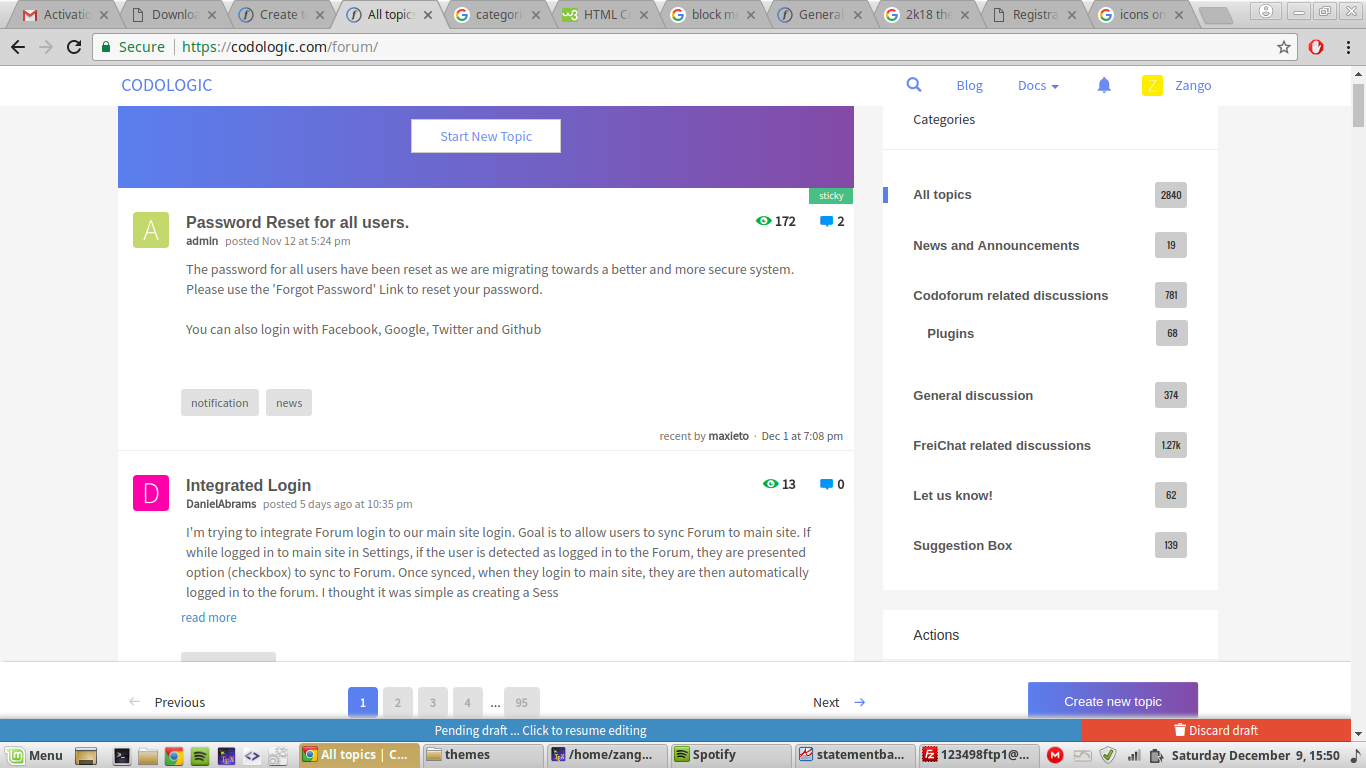This screenshot has width=1366, height=768.
Task: Go to page 3 of topics
Action: coord(433,702)
